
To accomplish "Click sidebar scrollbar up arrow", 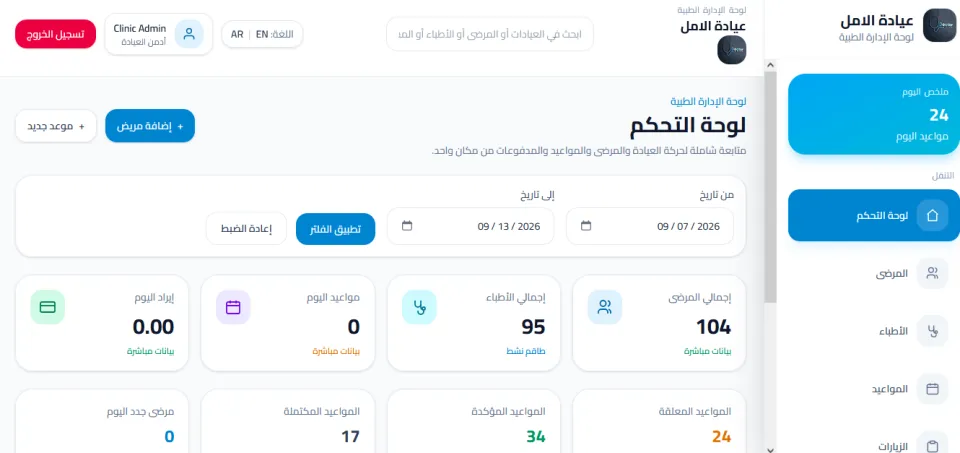I will [x=770, y=65].
